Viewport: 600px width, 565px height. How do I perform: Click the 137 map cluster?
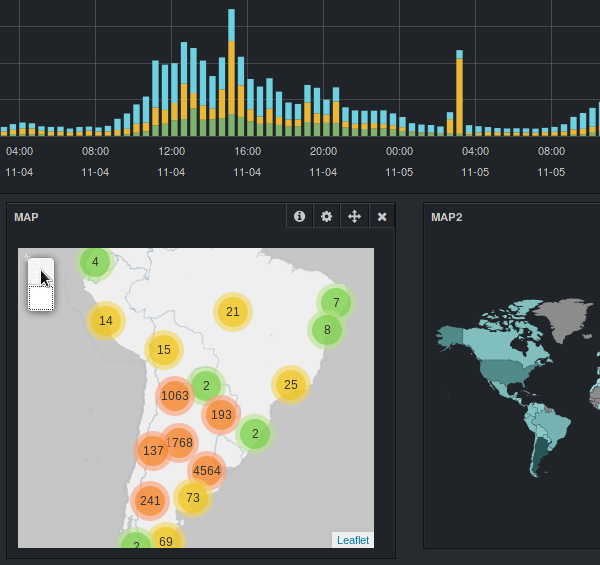coord(153,451)
